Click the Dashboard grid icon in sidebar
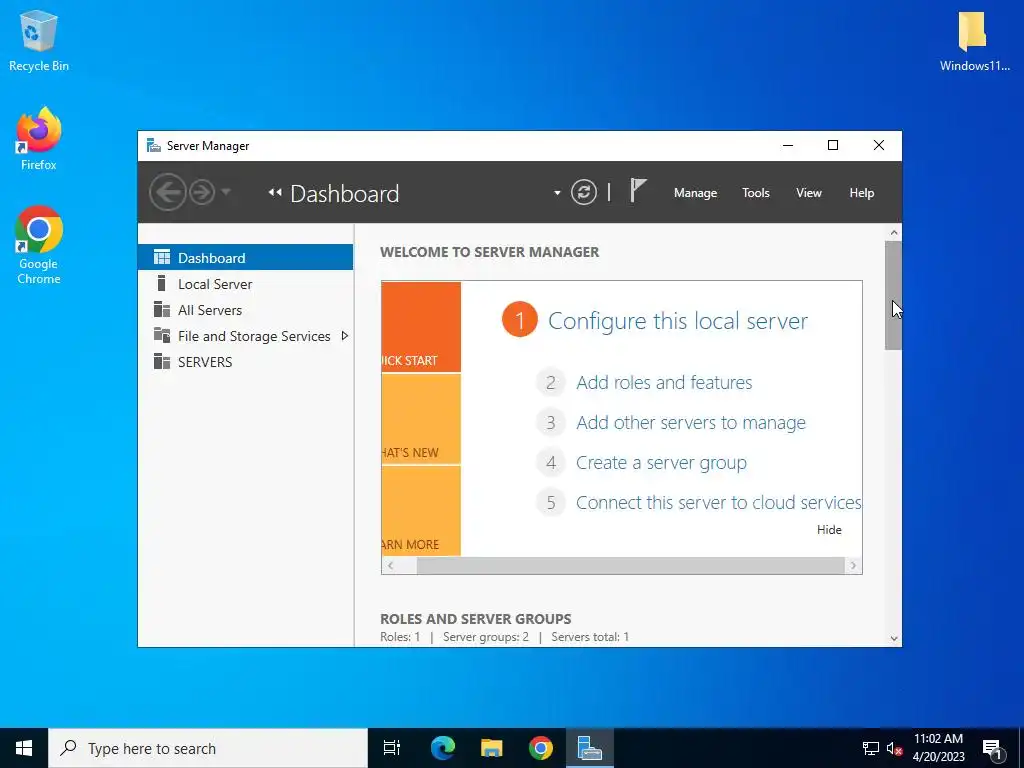This screenshot has height=768, width=1024. (162, 257)
